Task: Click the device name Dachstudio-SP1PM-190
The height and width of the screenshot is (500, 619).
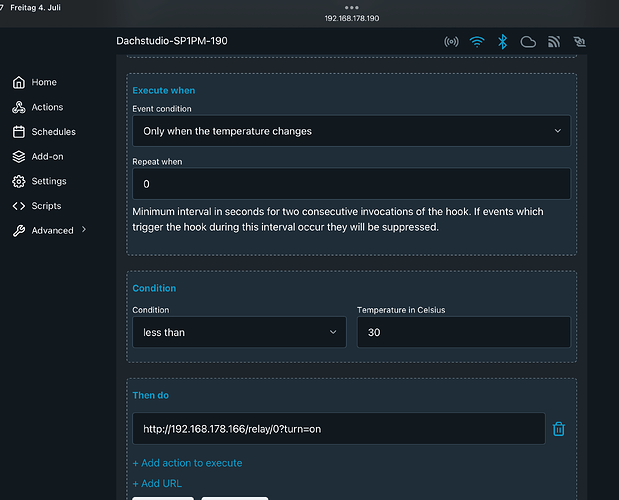Action: (x=172, y=41)
